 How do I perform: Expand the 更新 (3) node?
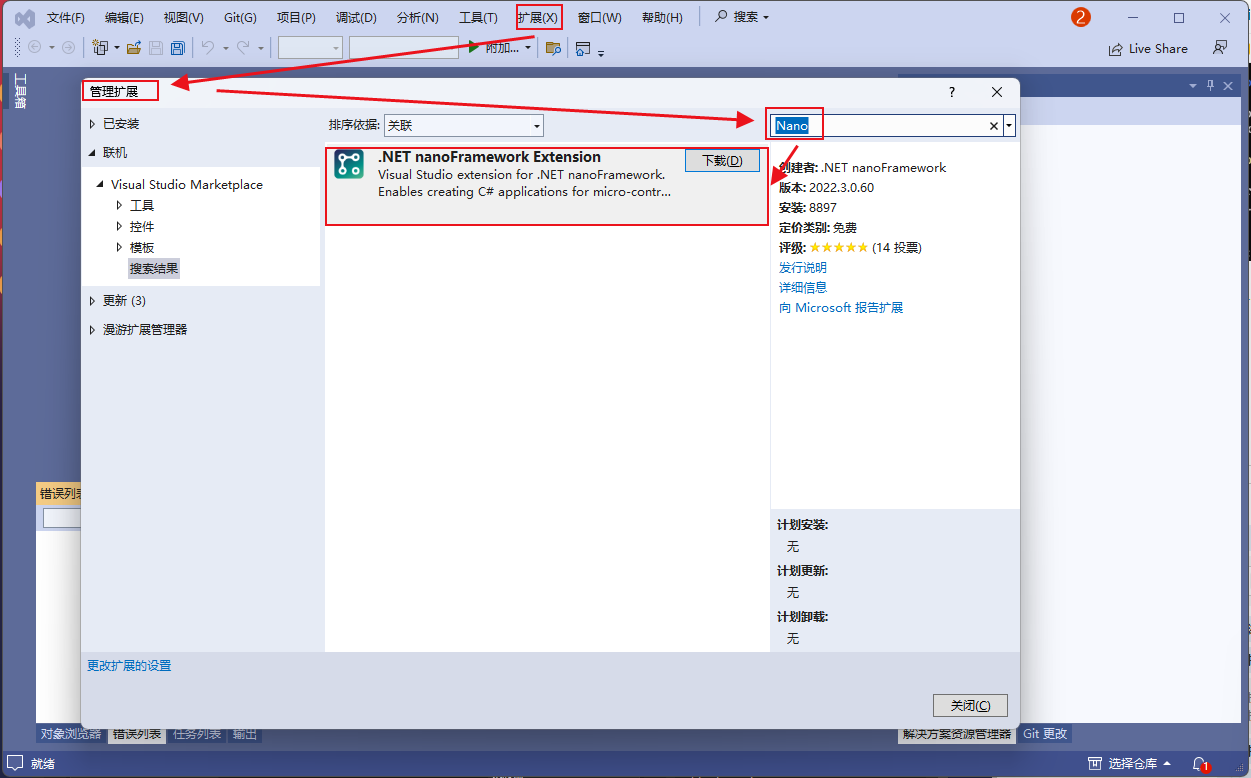click(x=92, y=301)
